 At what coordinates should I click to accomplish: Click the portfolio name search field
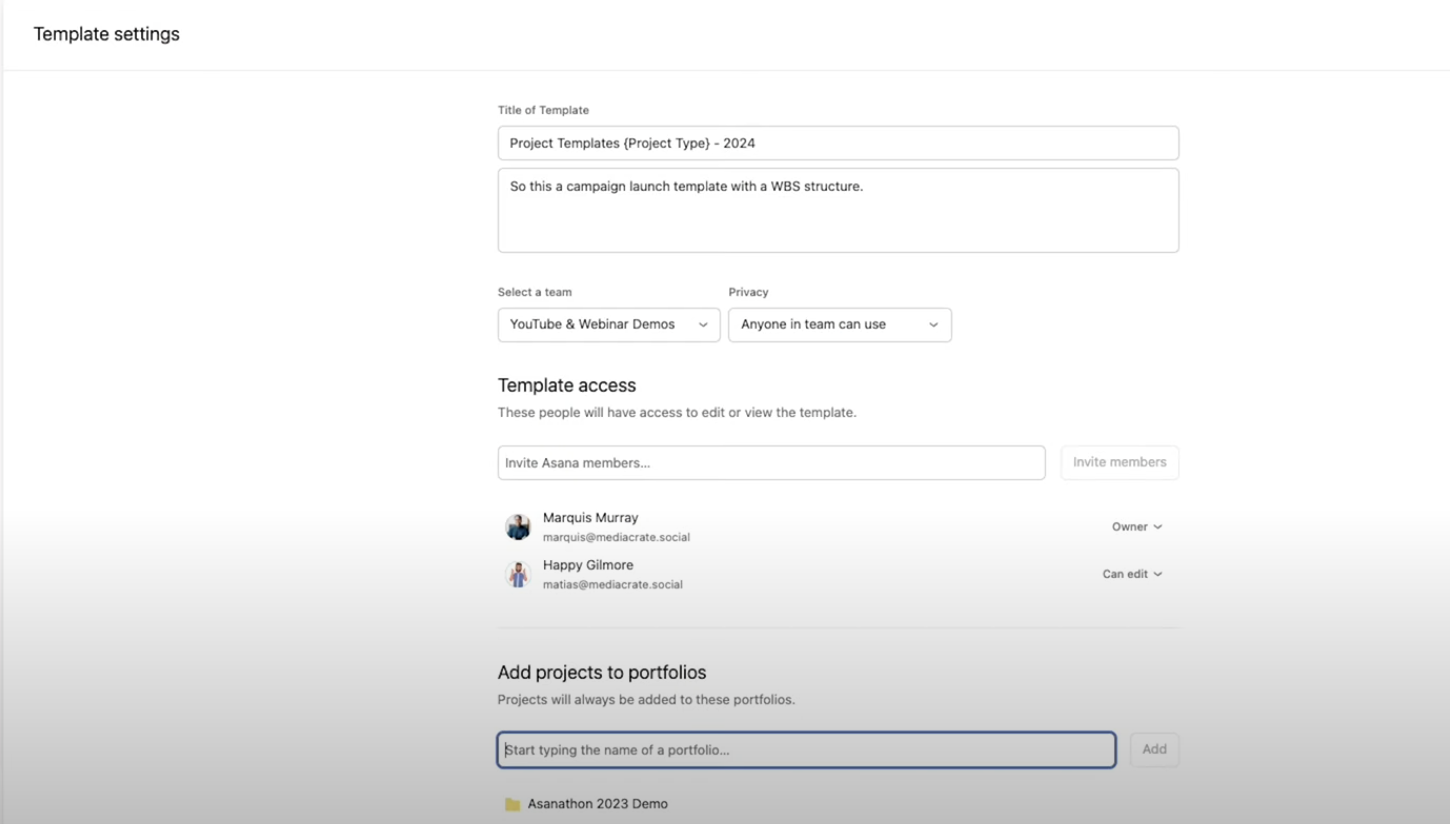806,749
